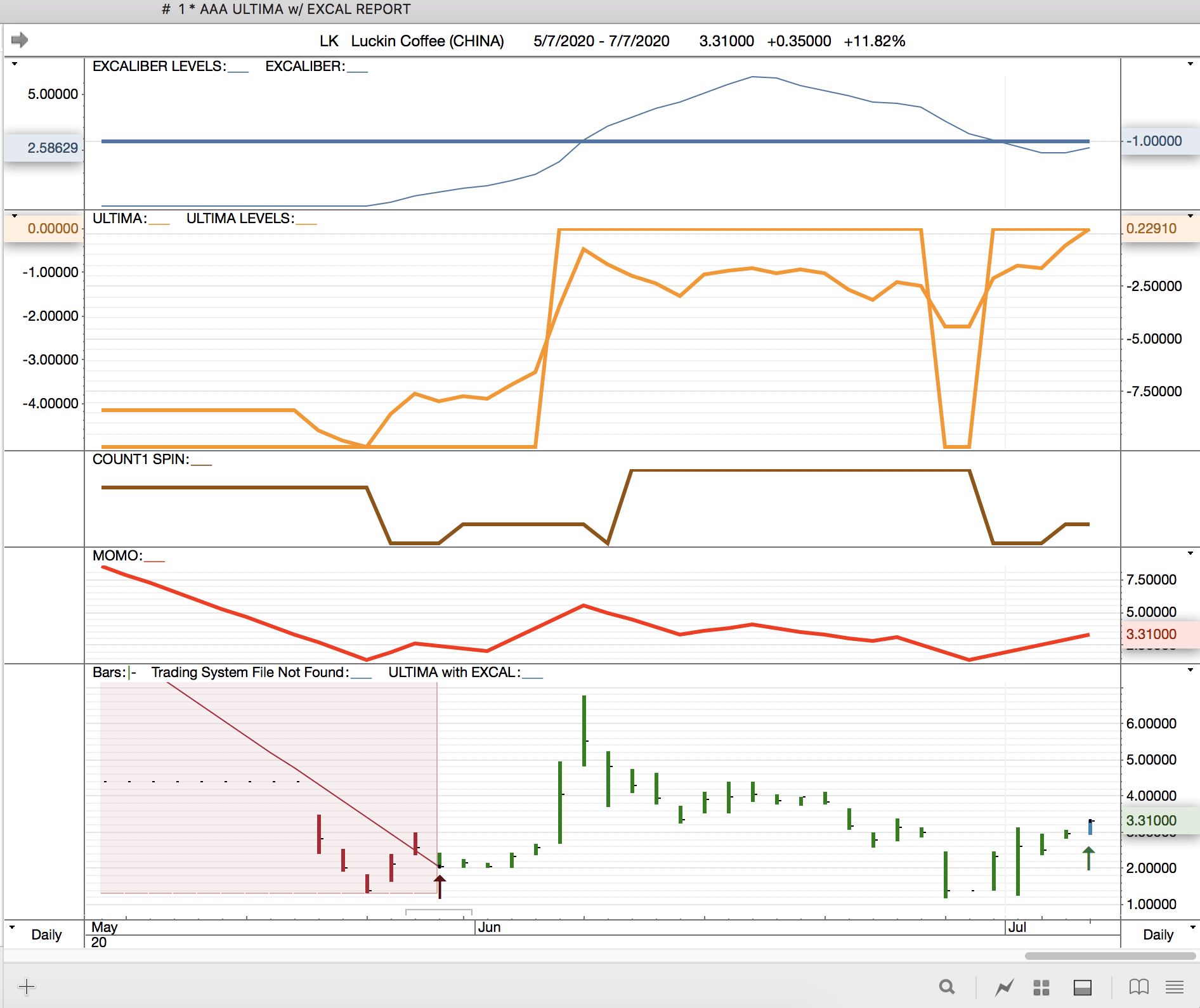Image resolution: width=1200 pixels, height=1008 pixels.
Task: Open the magnifying glass search tool
Action: click(x=947, y=987)
